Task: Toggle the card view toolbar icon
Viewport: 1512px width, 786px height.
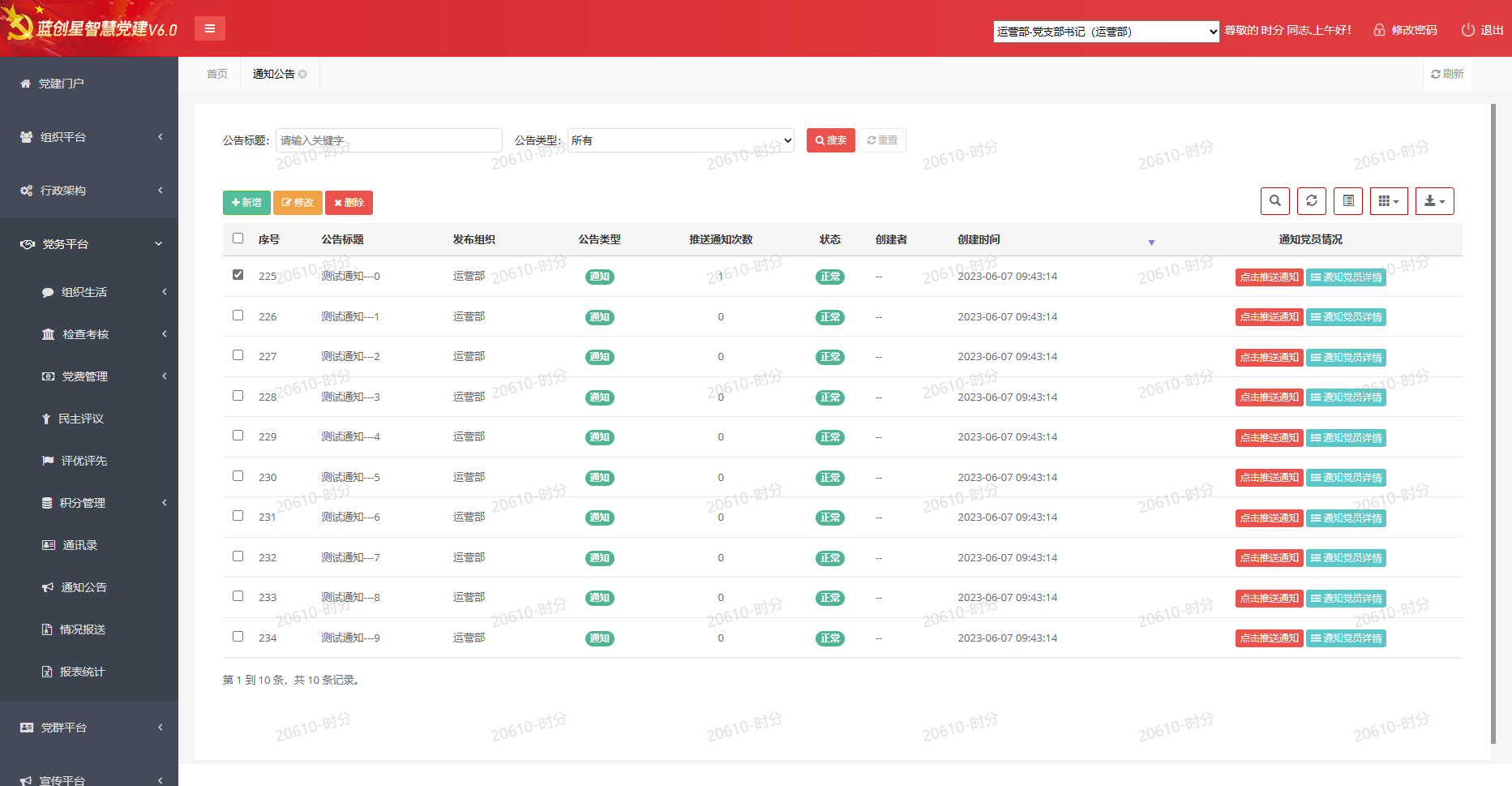Action: tap(1348, 201)
